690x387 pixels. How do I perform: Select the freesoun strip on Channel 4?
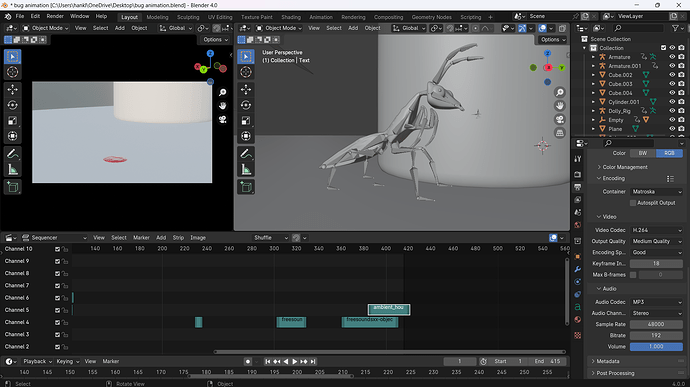click(x=291, y=322)
